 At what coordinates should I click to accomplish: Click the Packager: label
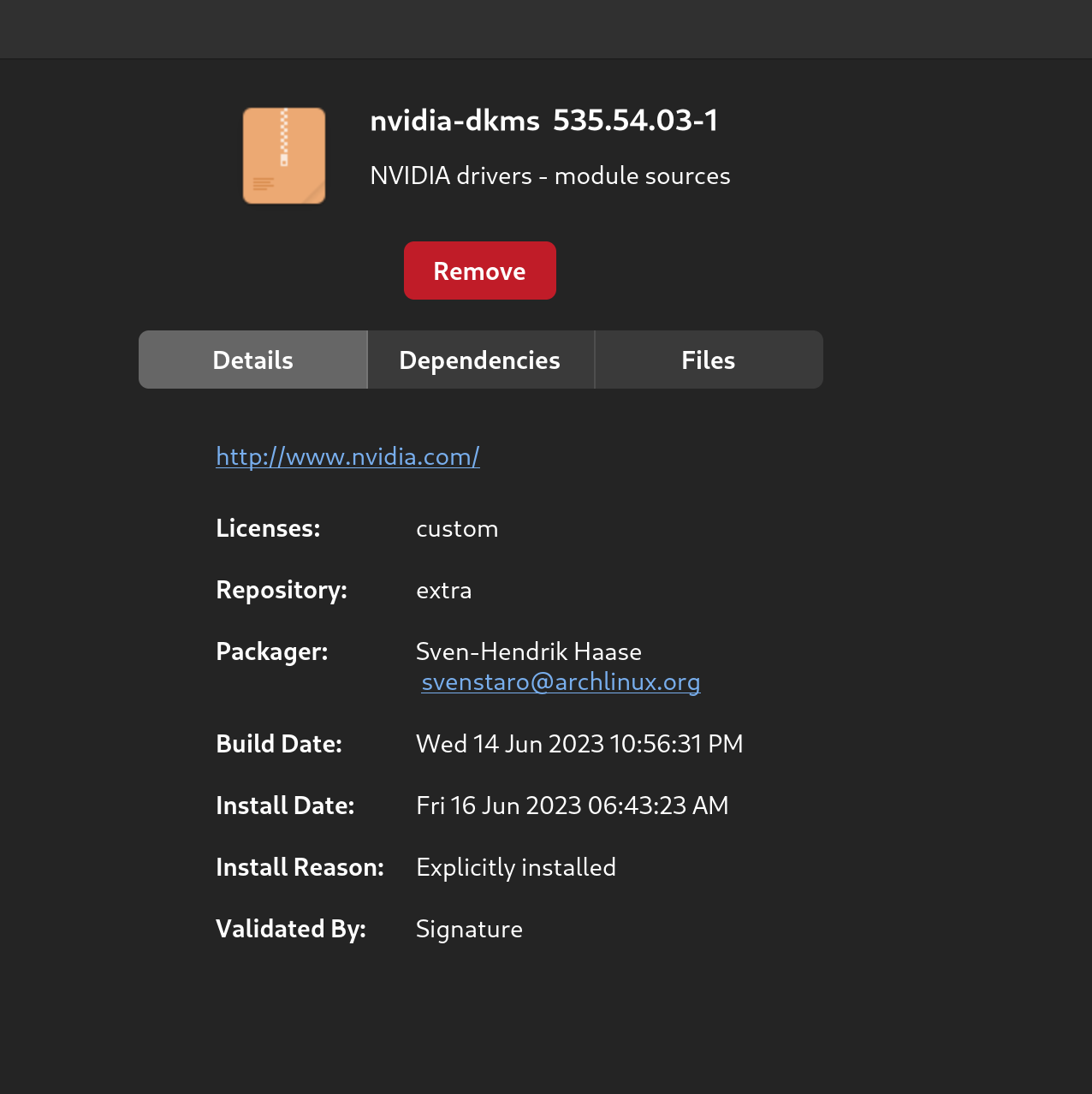tap(272, 651)
